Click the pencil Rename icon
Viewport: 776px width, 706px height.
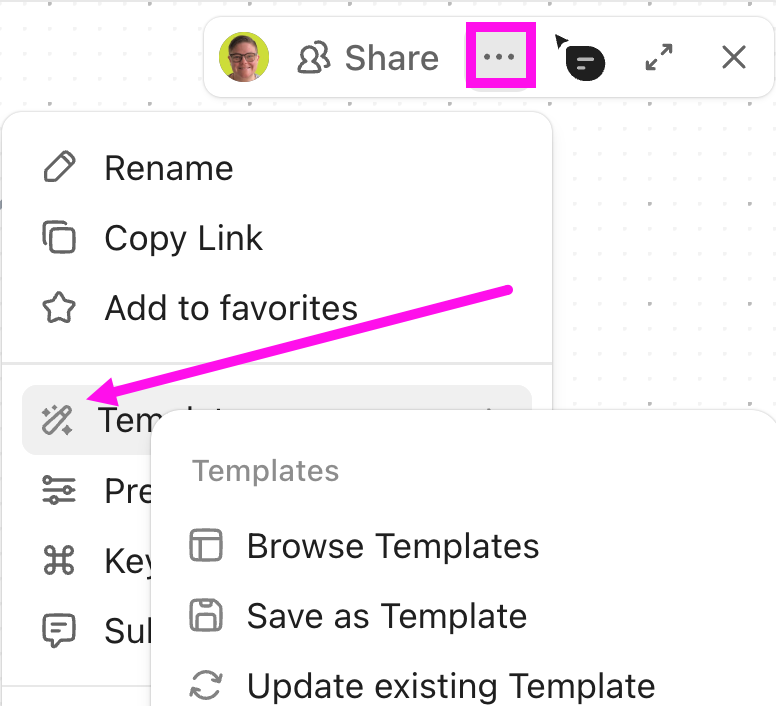pyautogui.click(x=59, y=168)
